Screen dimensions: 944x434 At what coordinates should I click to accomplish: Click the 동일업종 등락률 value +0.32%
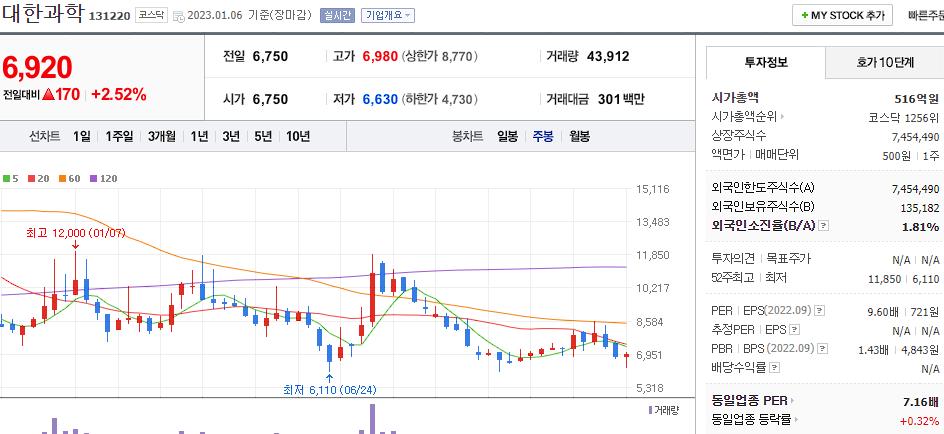coord(919,421)
